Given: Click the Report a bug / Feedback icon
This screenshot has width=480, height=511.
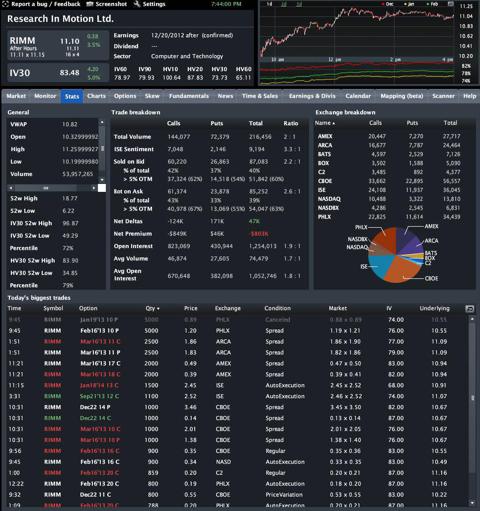Looking at the screenshot, I should click(x=5, y=4).
